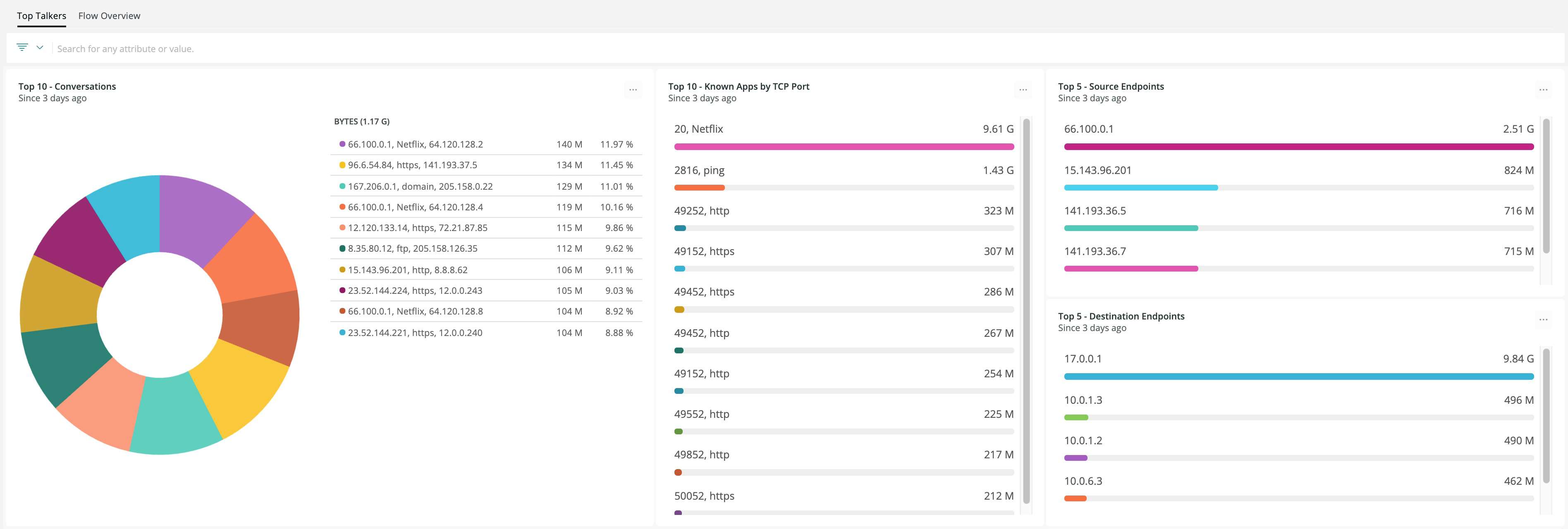Click the purple legend dot for 23.52.144.224
1568x529 pixels.
tap(342, 290)
